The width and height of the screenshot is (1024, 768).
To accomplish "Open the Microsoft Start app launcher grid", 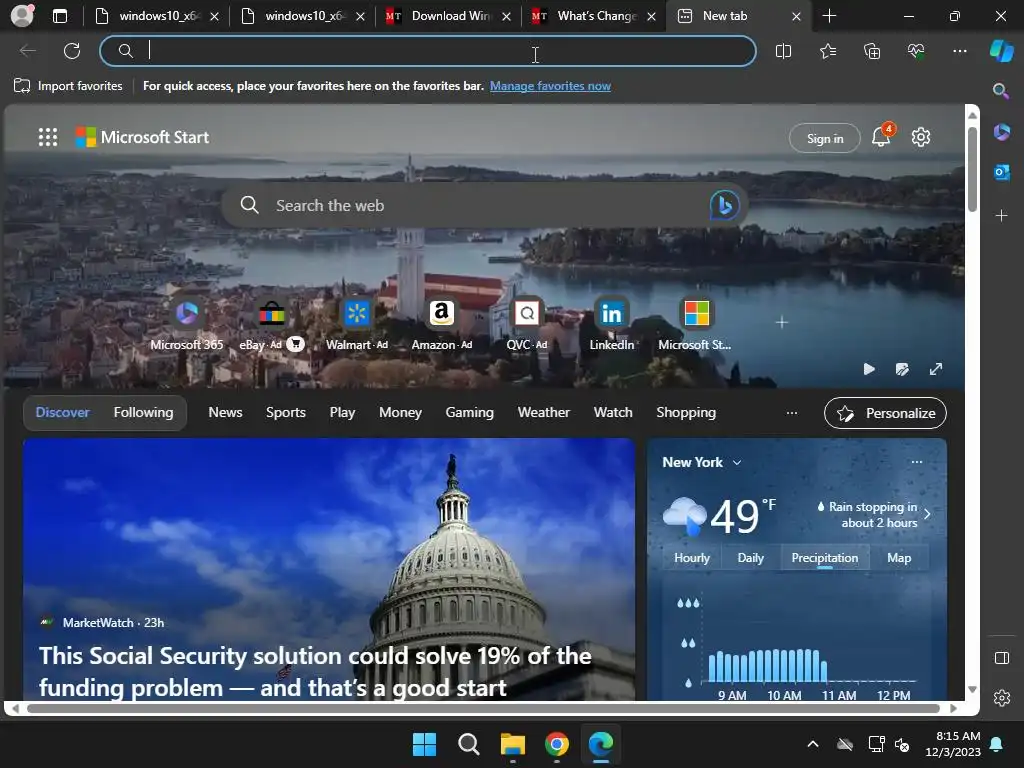I will (x=48, y=137).
